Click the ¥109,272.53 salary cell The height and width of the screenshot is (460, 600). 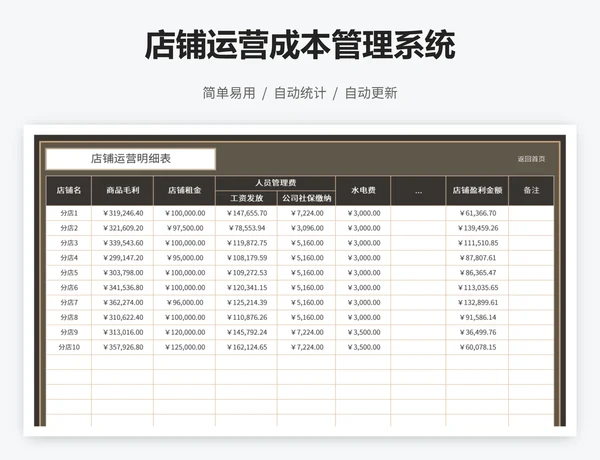[246, 273]
